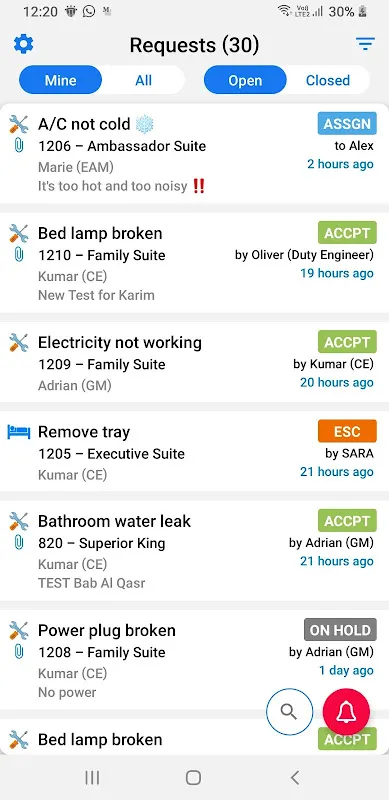The height and width of the screenshot is (800, 389).
Task: Tap the magnifying glass search button
Action: point(289,711)
